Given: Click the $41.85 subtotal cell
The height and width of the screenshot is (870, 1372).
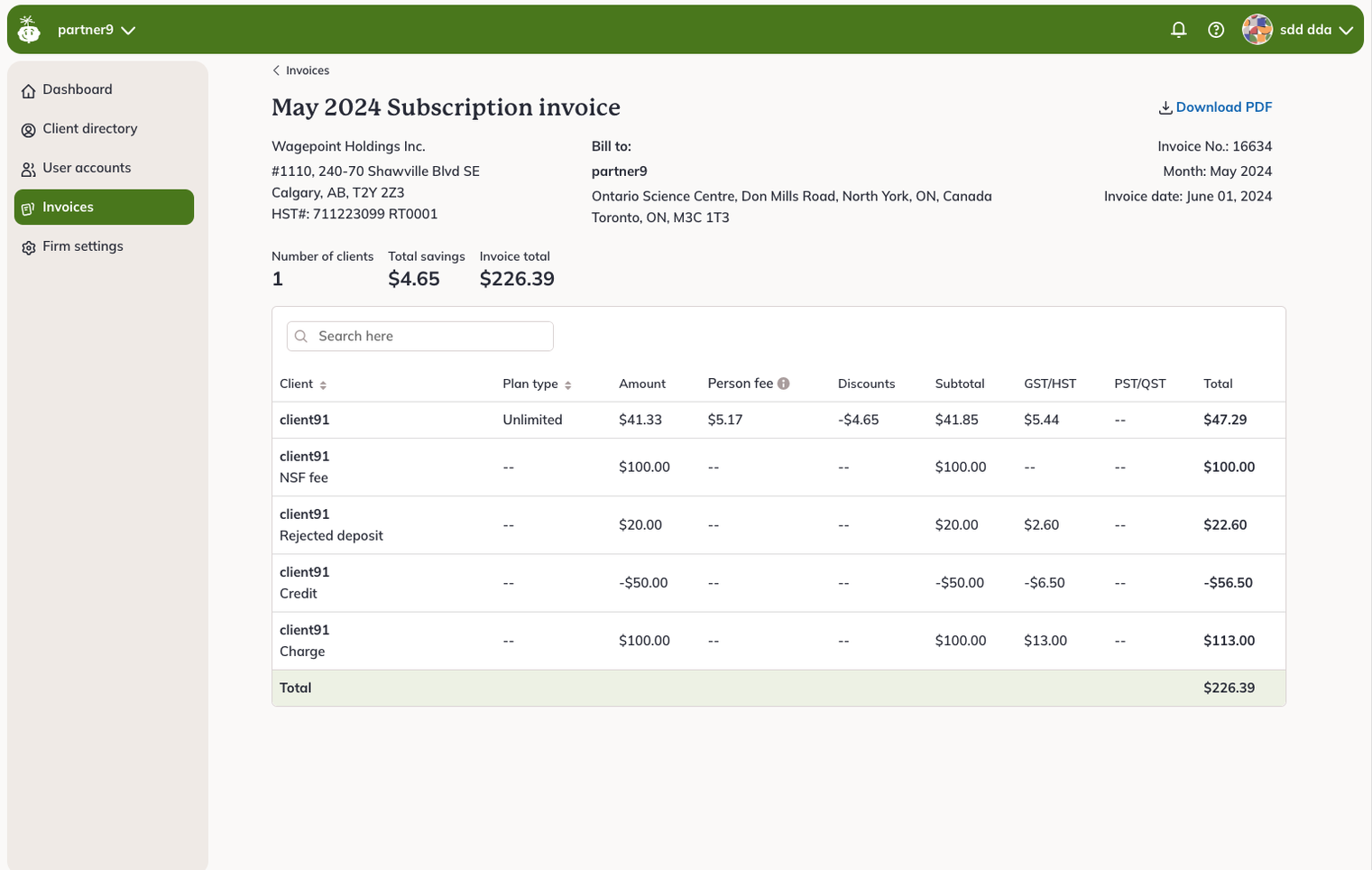Looking at the screenshot, I should [x=957, y=420].
